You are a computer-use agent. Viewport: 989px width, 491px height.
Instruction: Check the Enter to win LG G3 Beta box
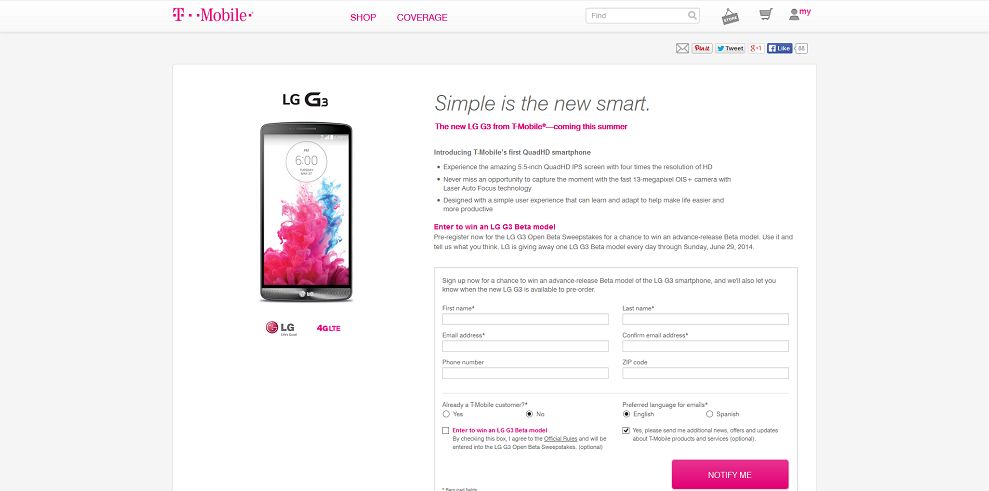click(446, 430)
